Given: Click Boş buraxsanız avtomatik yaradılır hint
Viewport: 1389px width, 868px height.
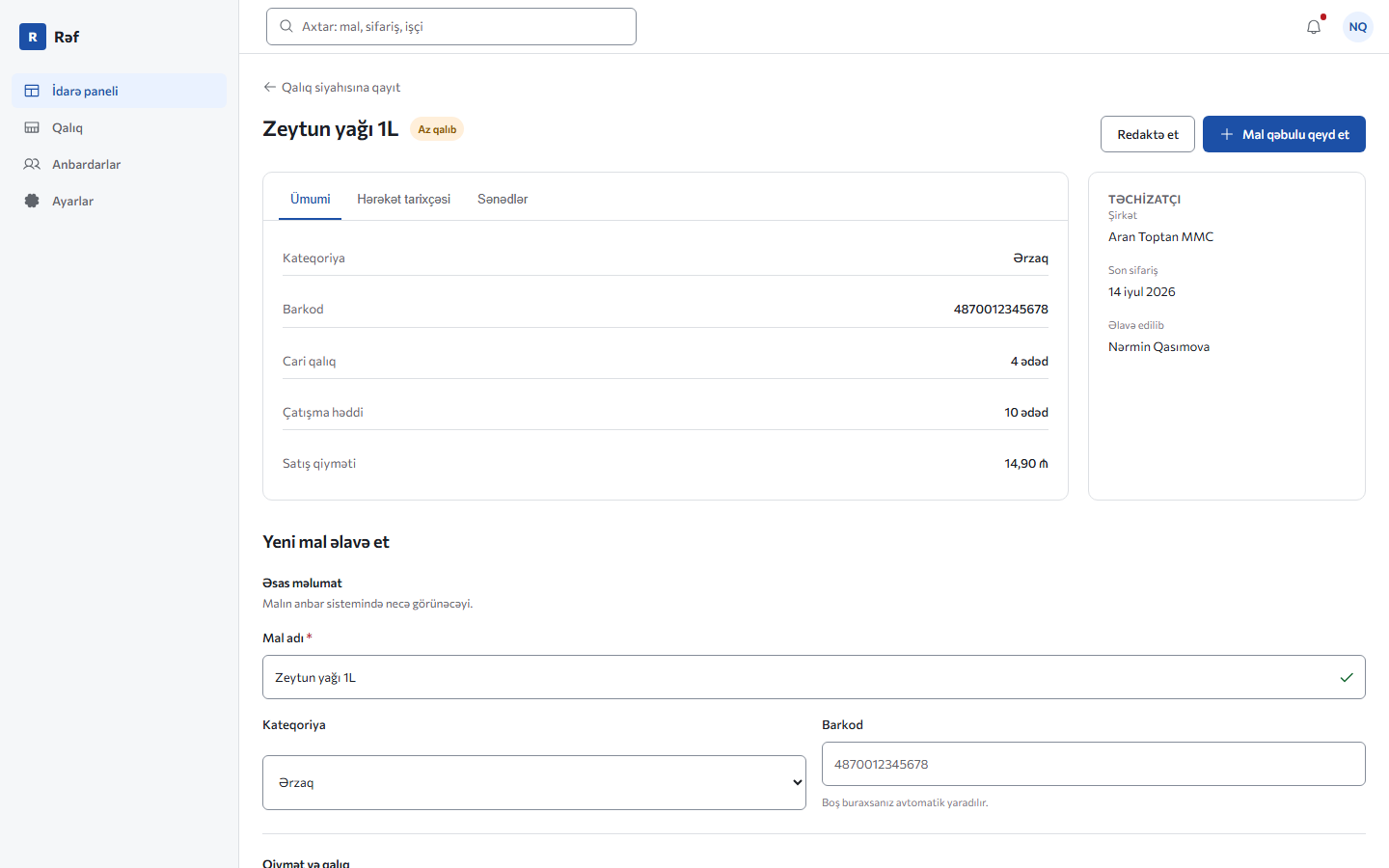Looking at the screenshot, I should pyautogui.click(x=905, y=802).
